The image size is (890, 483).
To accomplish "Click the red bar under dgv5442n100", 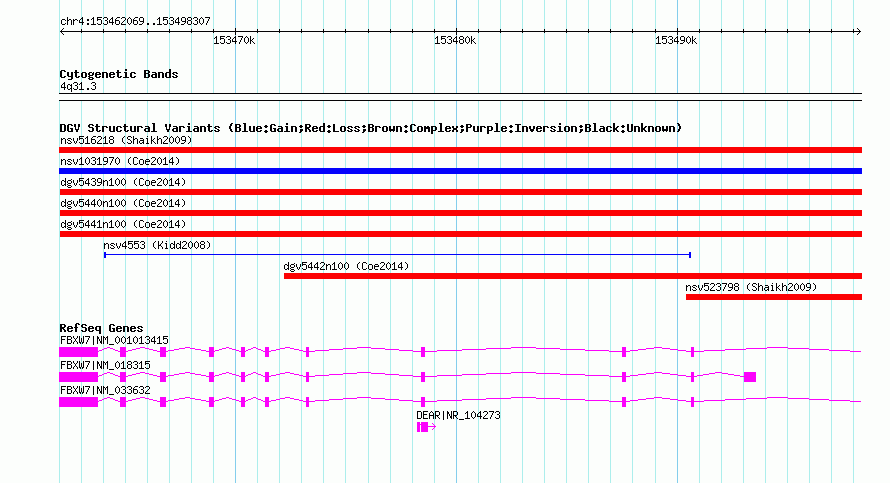I will tap(573, 276).
